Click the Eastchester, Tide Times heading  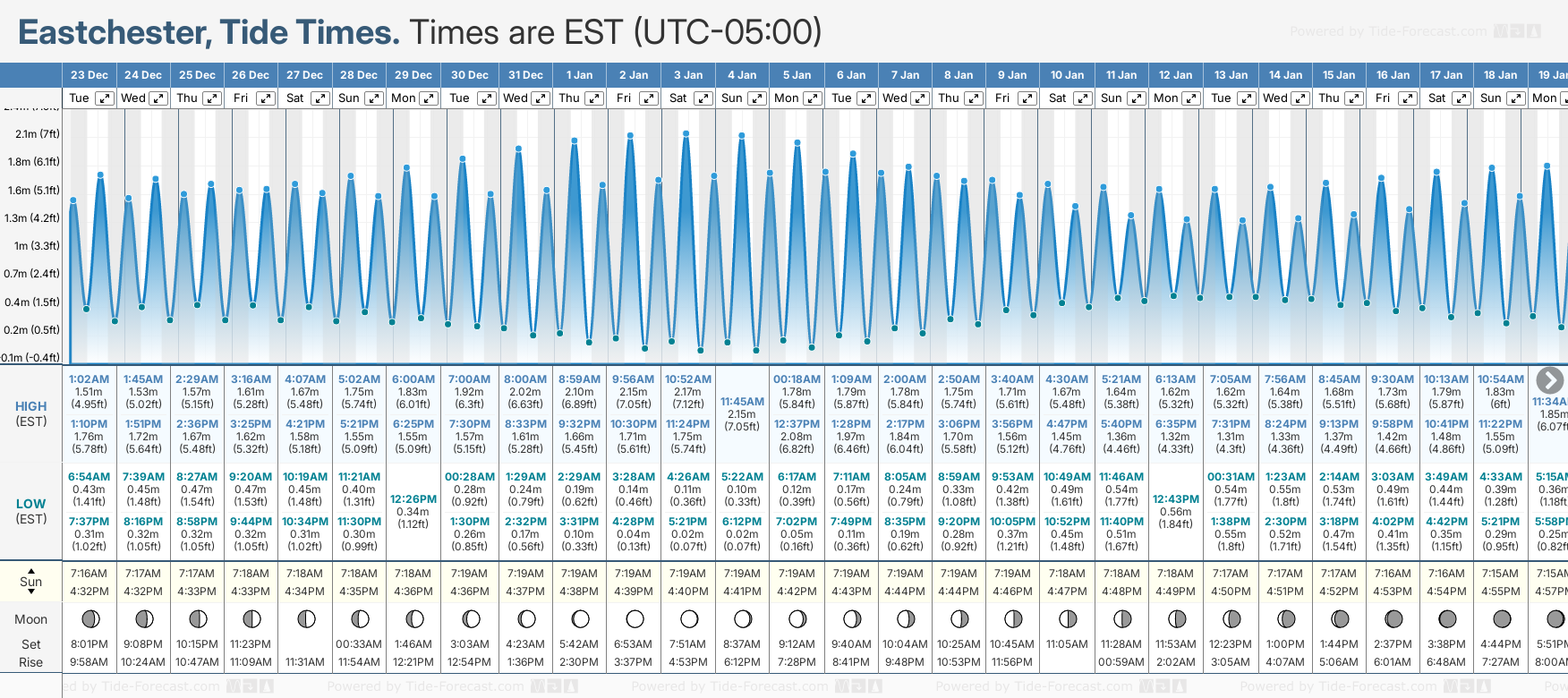click(209, 32)
